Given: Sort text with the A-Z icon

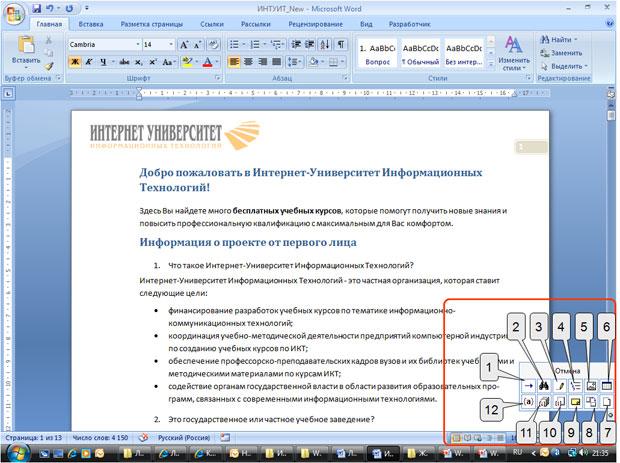Looking at the screenshot, I should tap(325, 44).
